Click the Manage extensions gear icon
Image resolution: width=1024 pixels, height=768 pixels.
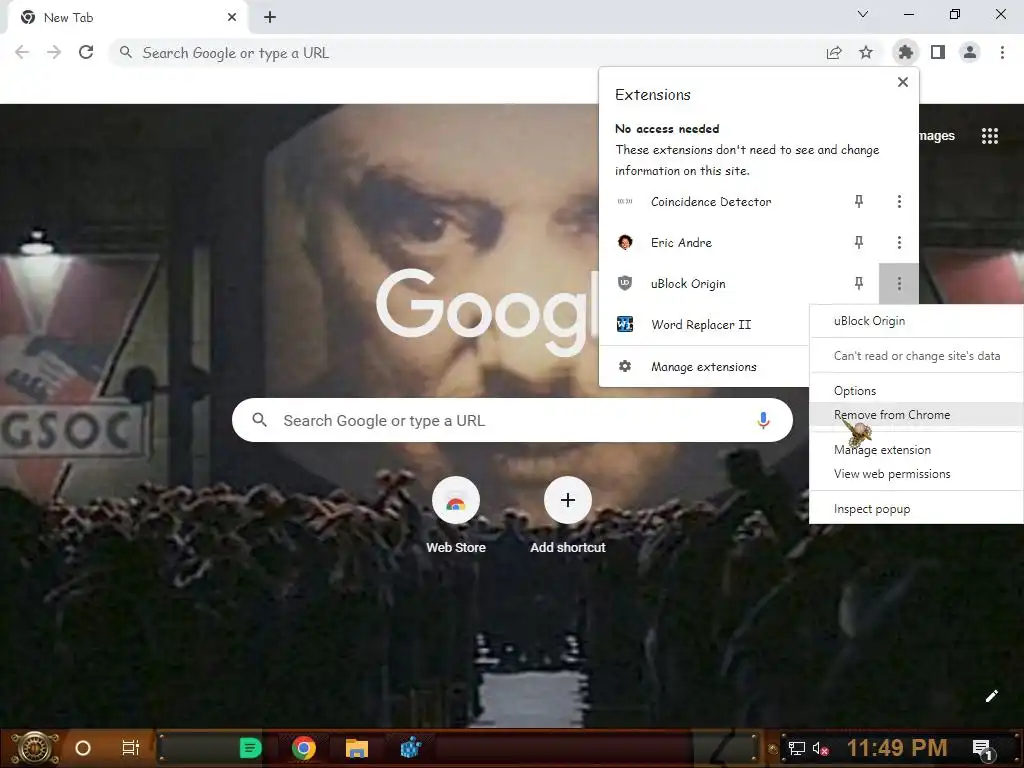click(x=625, y=366)
